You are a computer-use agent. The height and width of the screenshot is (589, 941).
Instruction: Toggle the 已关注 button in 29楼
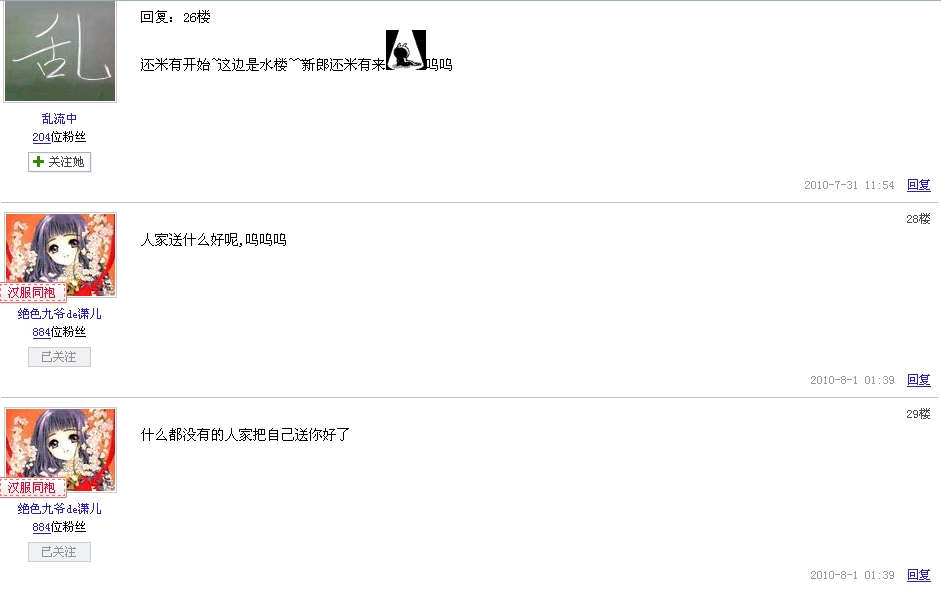[x=59, y=552]
